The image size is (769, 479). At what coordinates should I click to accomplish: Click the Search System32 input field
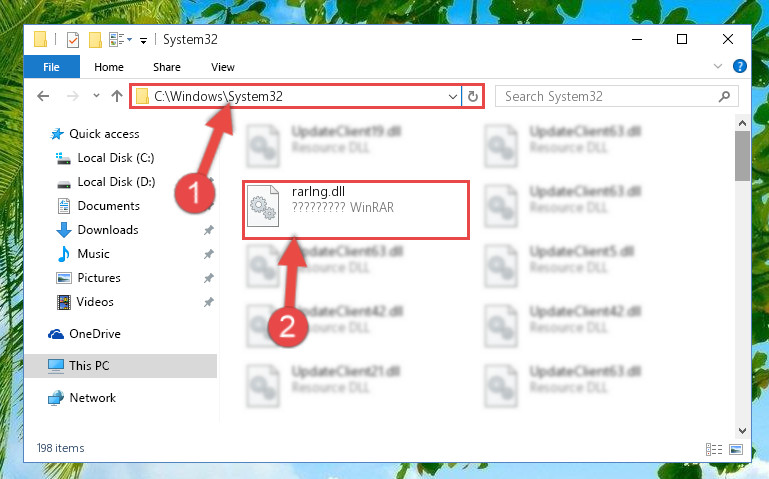pos(606,97)
